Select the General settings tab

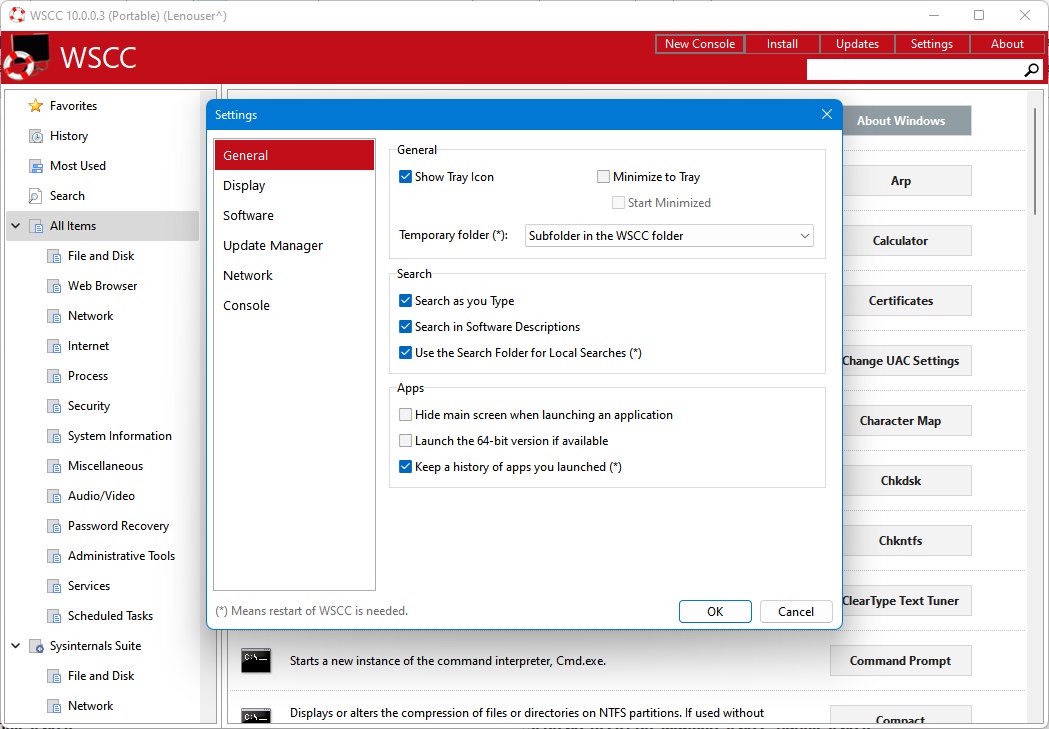coord(294,155)
